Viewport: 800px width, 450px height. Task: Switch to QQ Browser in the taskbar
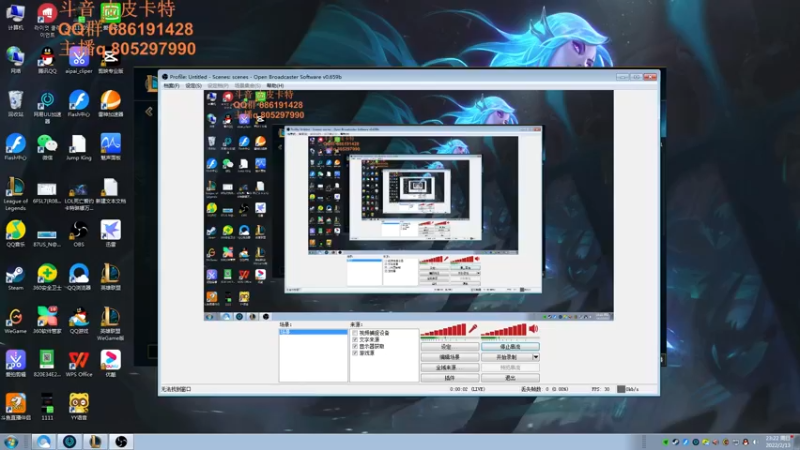click(x=44, y=442)
